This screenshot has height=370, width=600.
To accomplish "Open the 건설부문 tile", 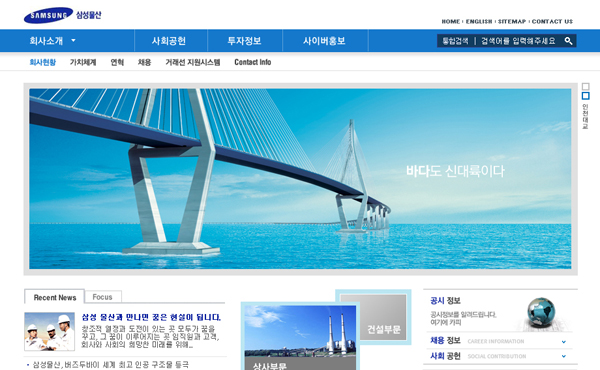I will 373,317.
